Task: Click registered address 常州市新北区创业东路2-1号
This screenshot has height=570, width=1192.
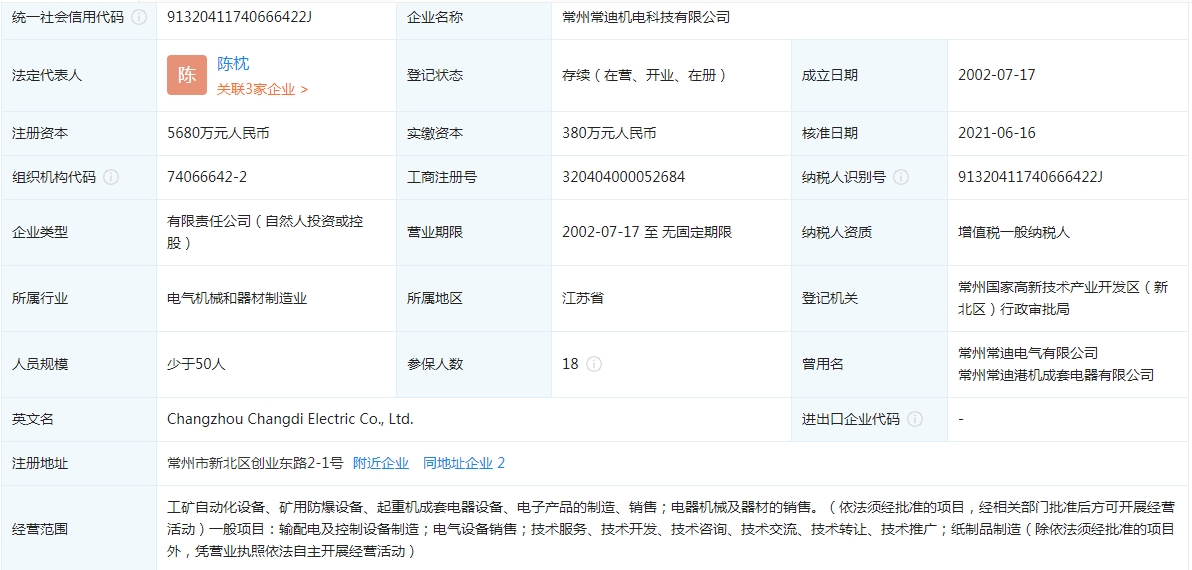Action: point(255,463)
